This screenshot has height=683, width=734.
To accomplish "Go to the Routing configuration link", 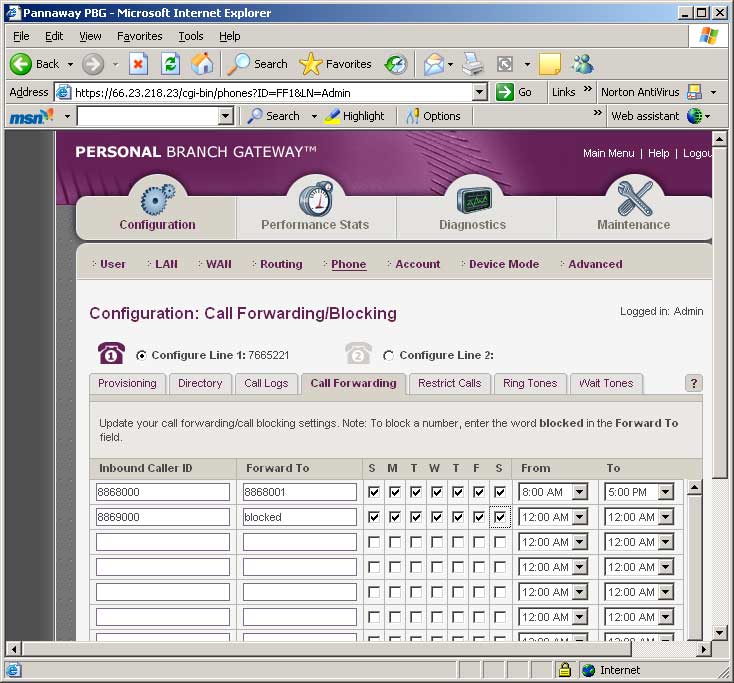I will 281,264.
